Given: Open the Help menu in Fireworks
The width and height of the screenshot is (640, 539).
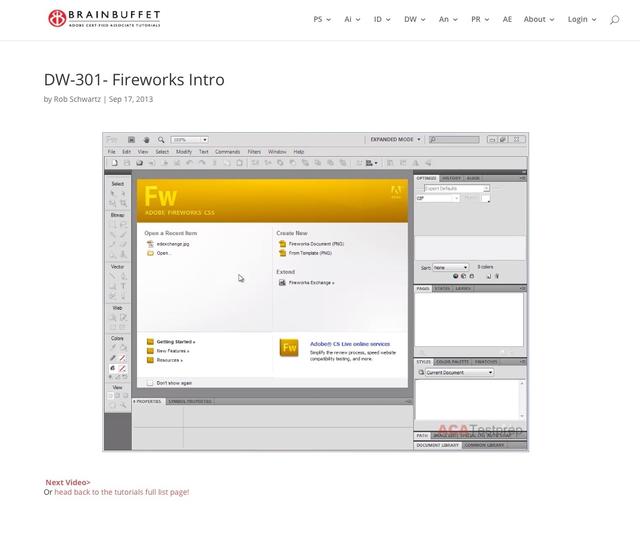Looking at the screenshot, I should [299, 152].
